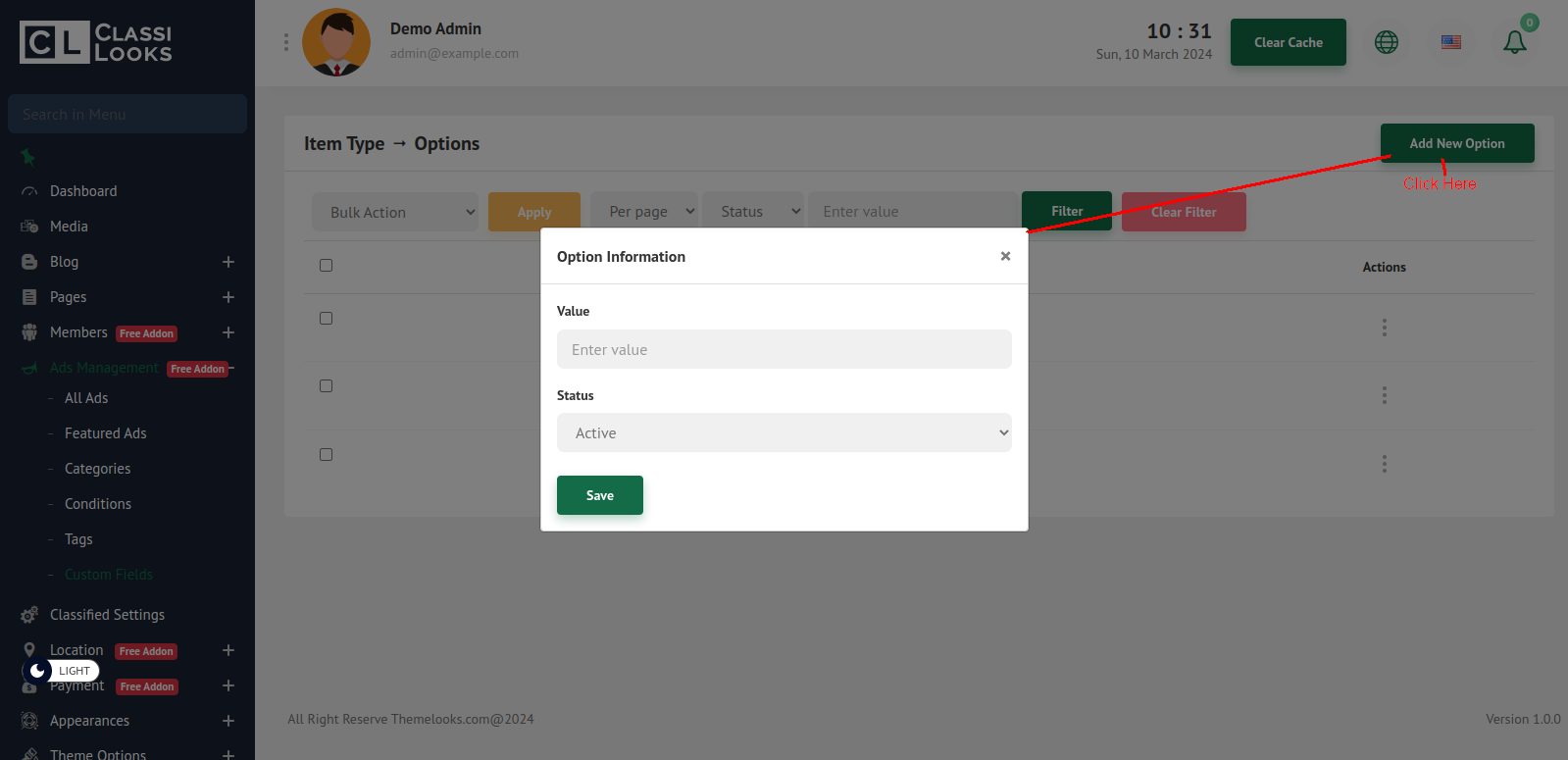Viewport: 1568px width, 760px height.
Task: Click the Demo Admin profile avatar
Action: point(336,42)
